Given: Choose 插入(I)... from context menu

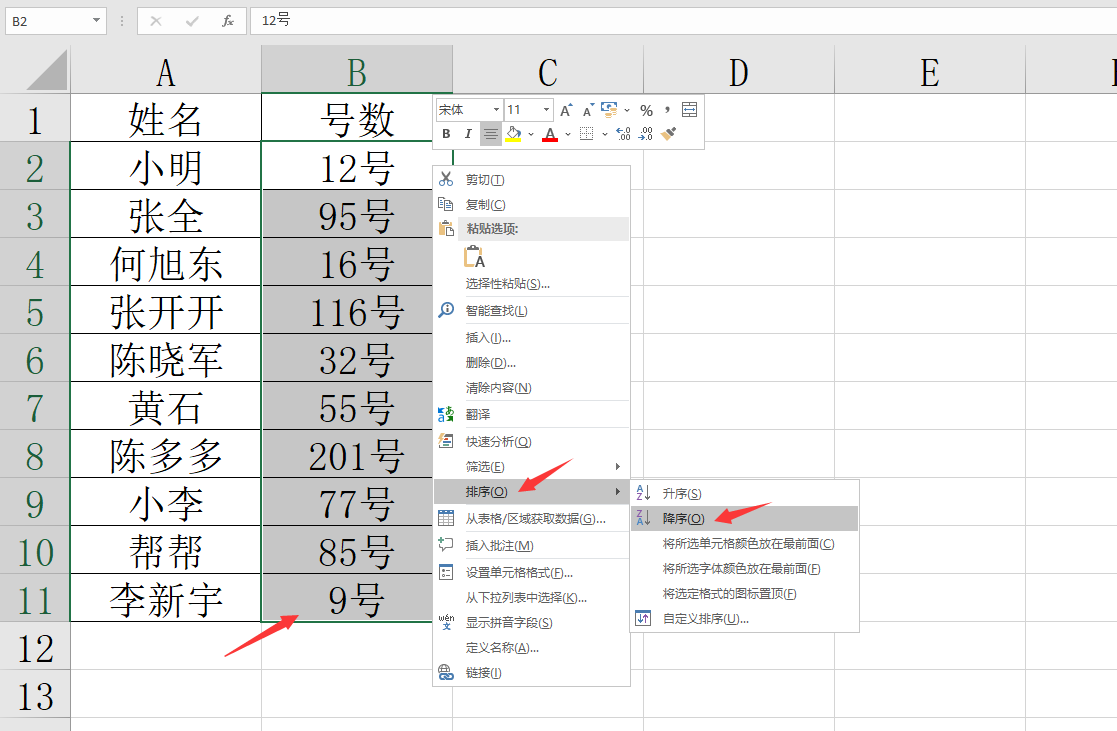Looking at the screenshot, I should point(531,338).
